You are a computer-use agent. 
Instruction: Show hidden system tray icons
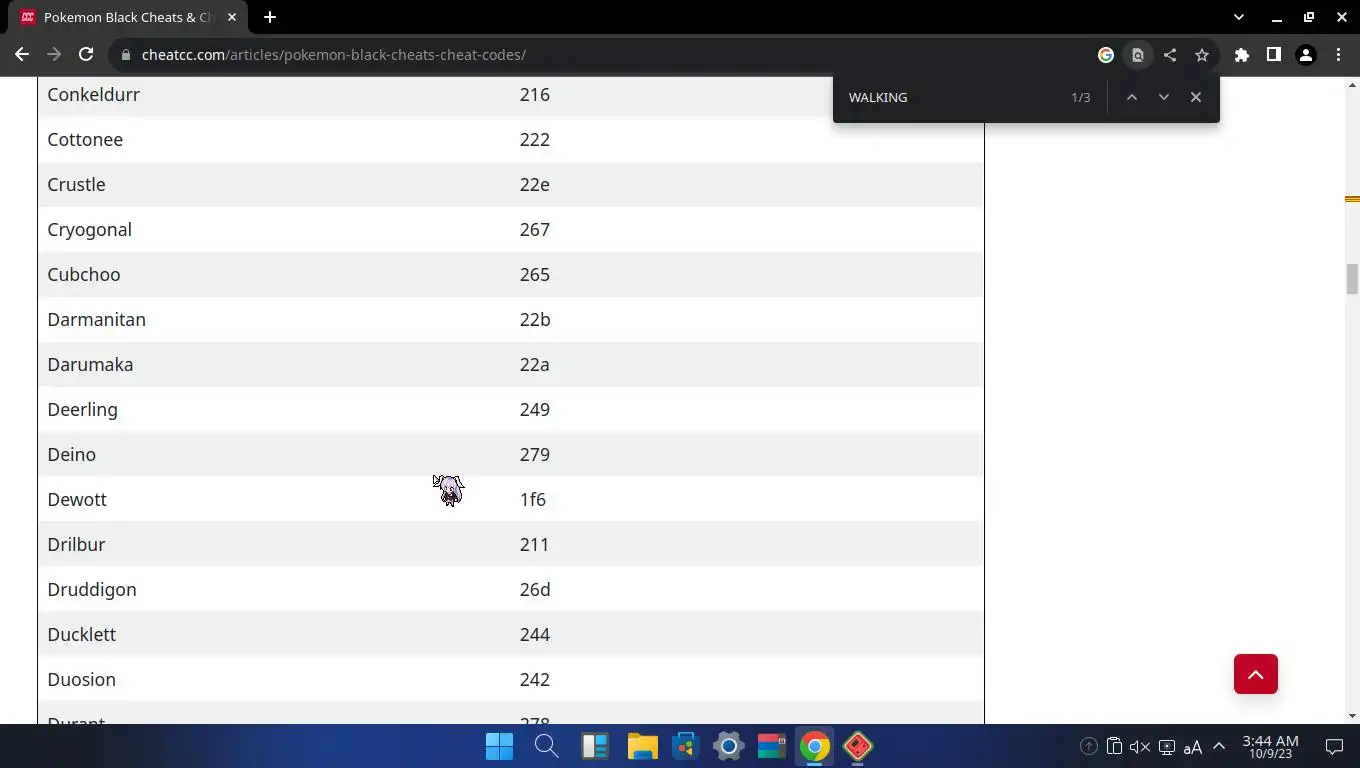(x=1219, y=747)
